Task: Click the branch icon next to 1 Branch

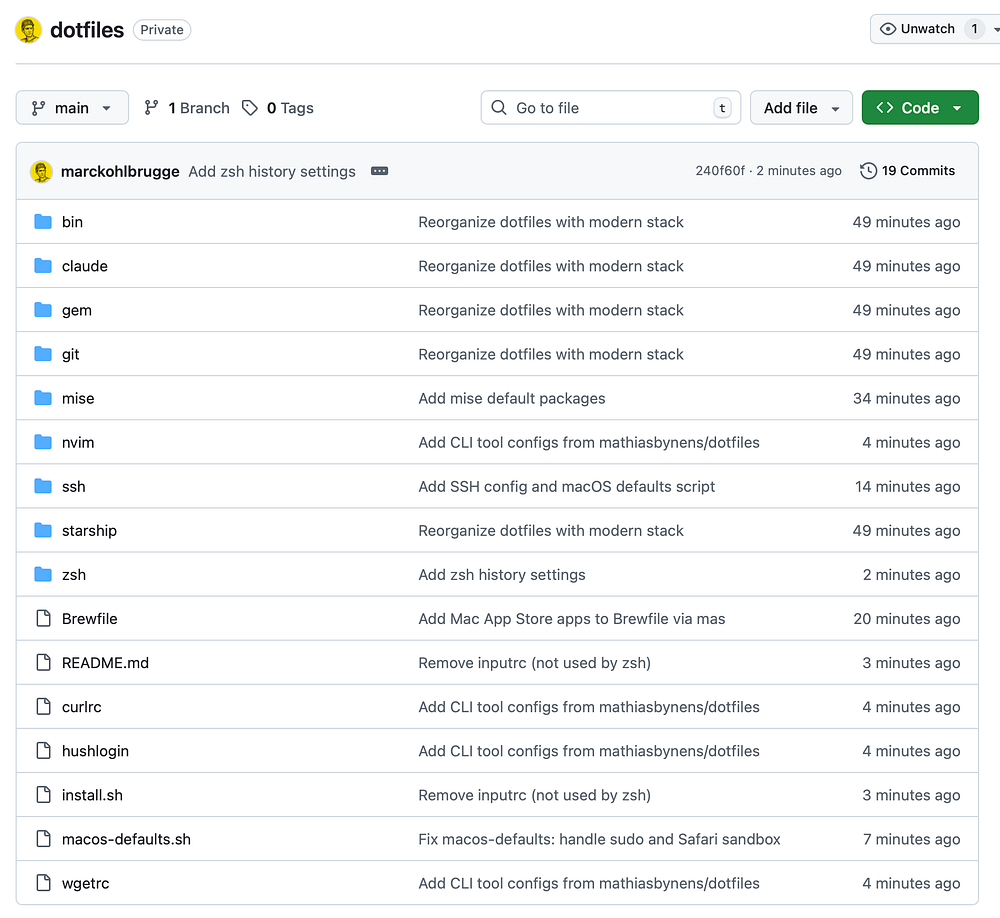Action: pos(151,108)
